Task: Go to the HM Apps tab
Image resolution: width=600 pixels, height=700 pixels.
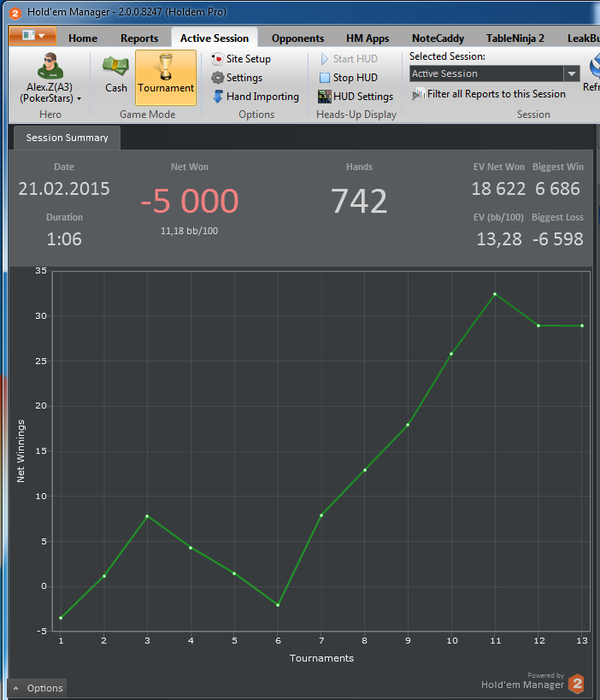Action: click(367, 38)
